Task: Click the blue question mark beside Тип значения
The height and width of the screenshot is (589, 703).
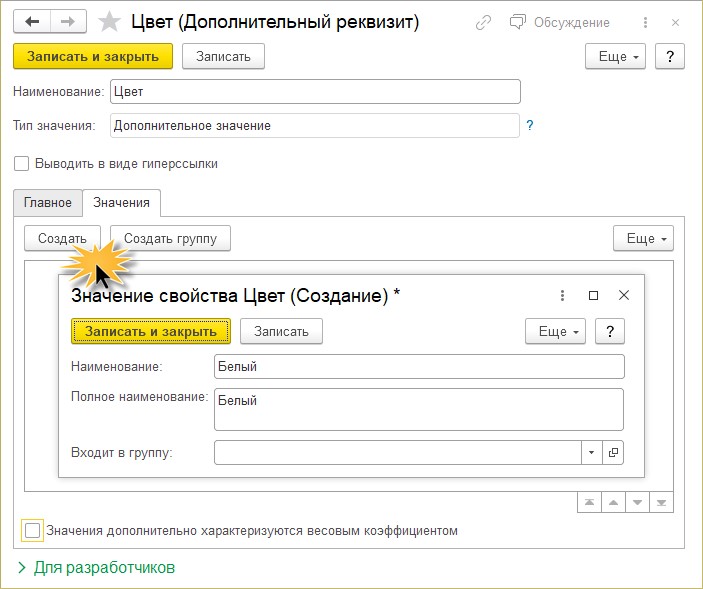Action: click(x=530, y=126)
